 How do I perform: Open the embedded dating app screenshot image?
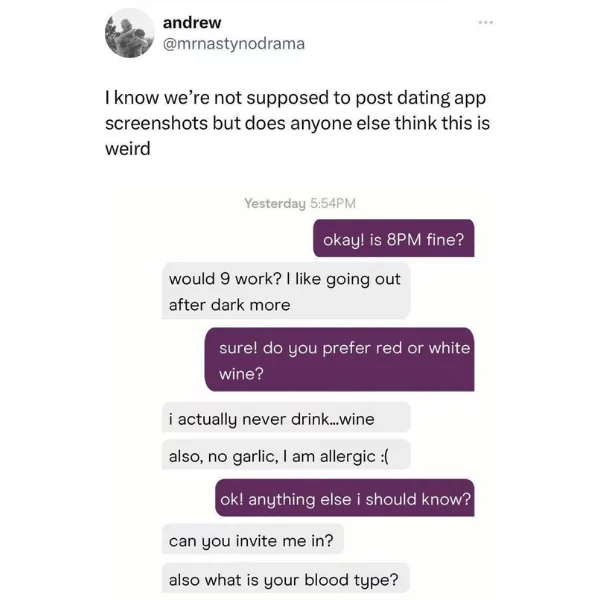click(x=300, y=391)
